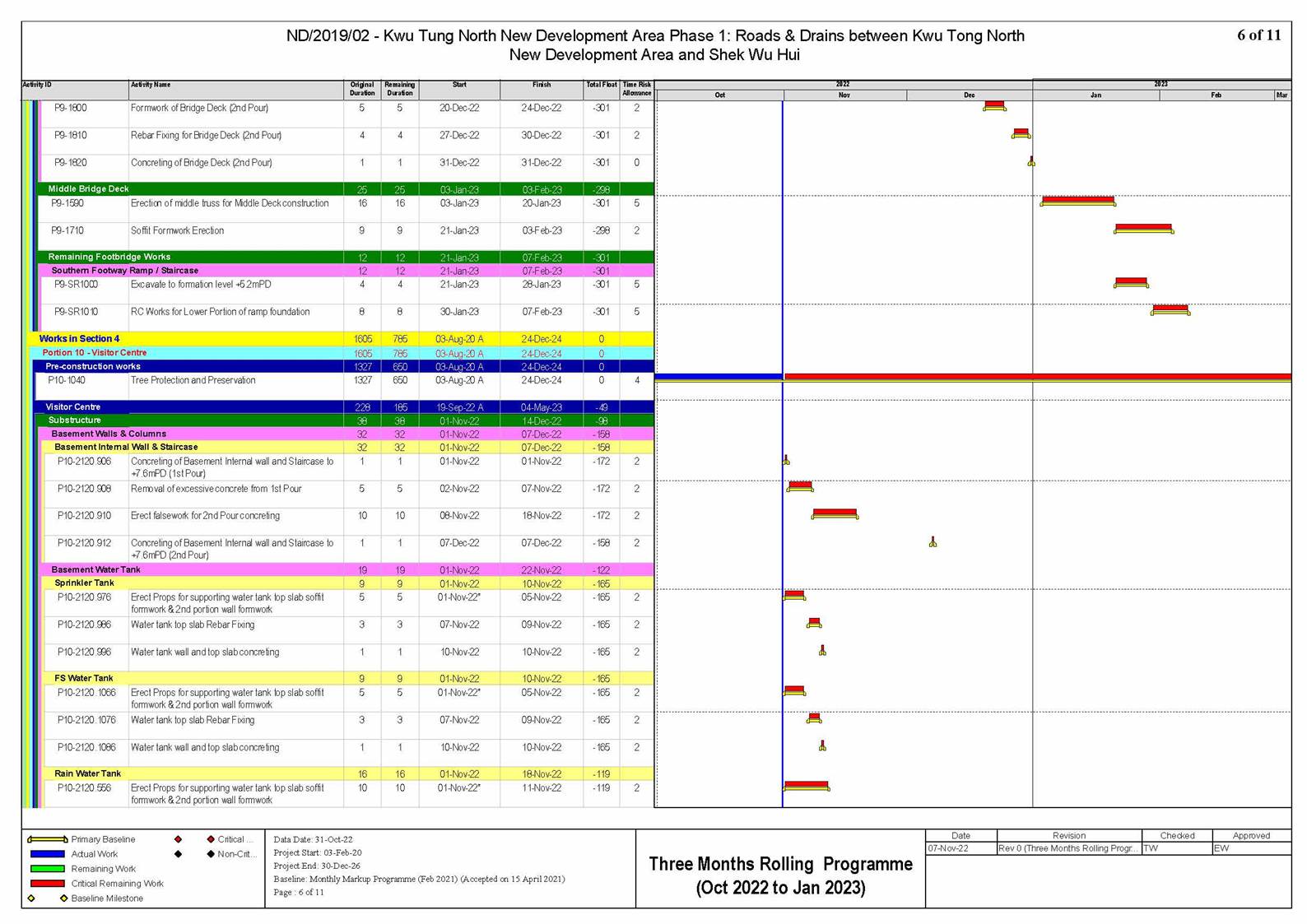
Task: Select the Remaining Duration column header
Action: [400, 89]
